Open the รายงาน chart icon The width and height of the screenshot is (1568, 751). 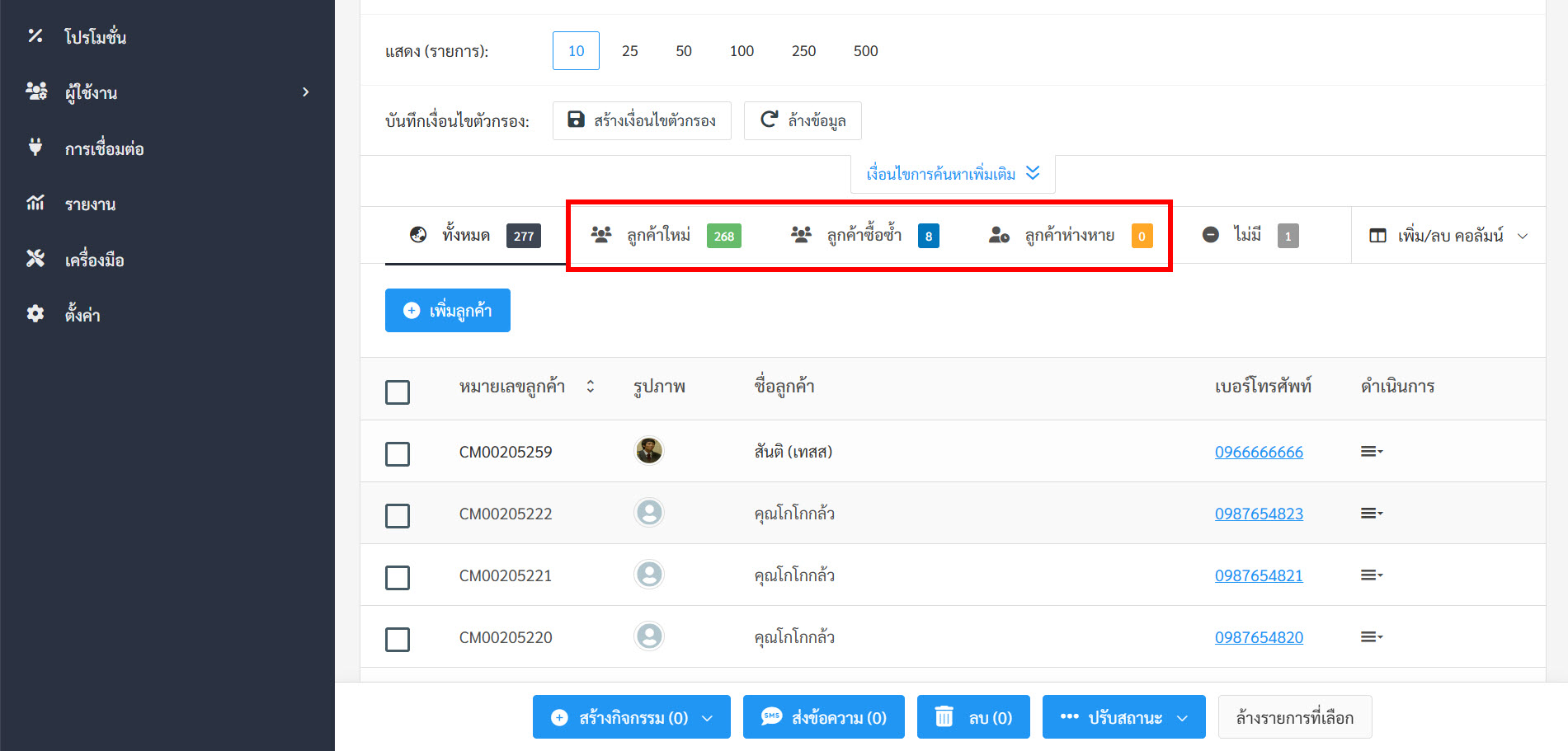[35, 203]
